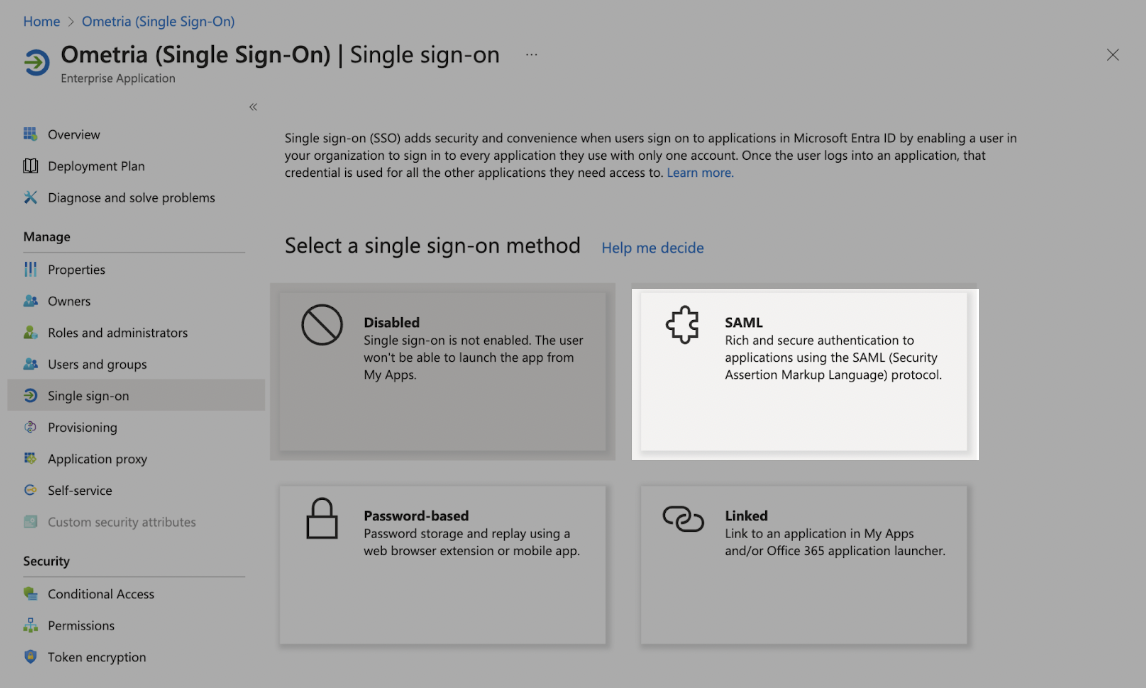The image size is (1146, 688).
Task: Click the Deployment Plan book icon
Action: pos(30,166)
